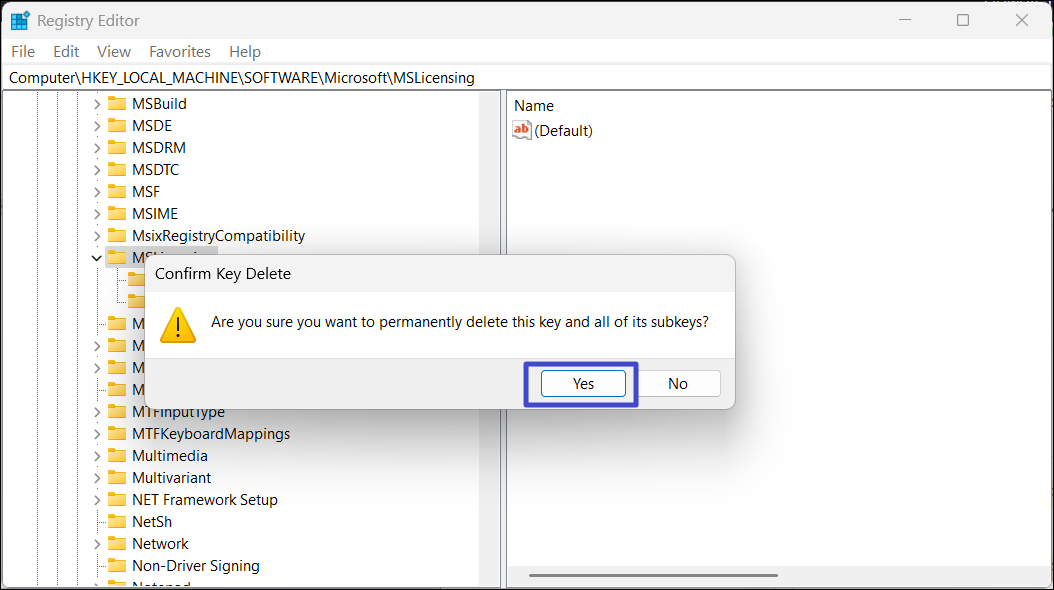Image resolution: width=1054 pixels, height=590 pixels.
Task: Click the registry path address bar
Action: [527, 78]
